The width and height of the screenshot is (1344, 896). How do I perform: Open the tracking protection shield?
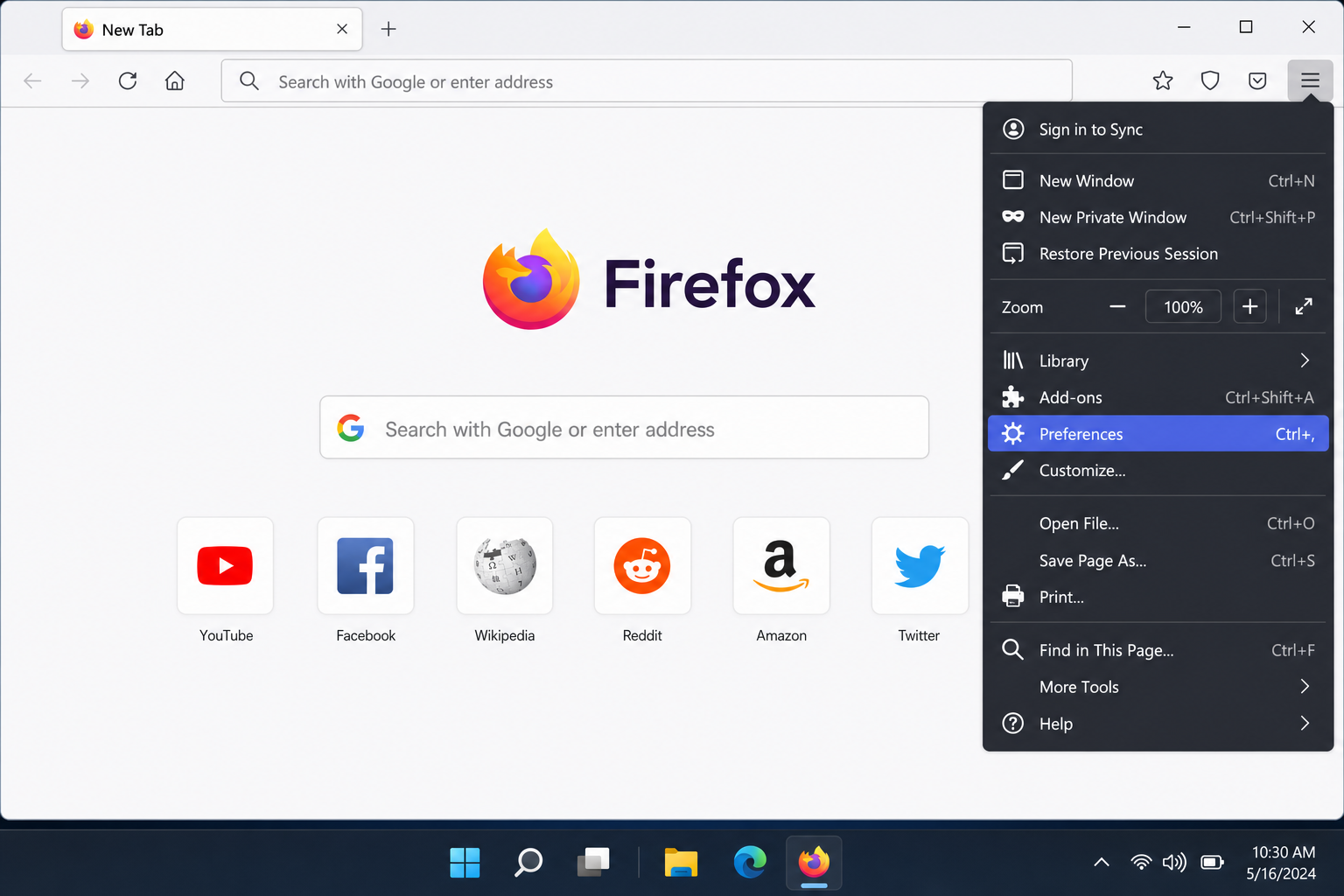[1210, 81]
